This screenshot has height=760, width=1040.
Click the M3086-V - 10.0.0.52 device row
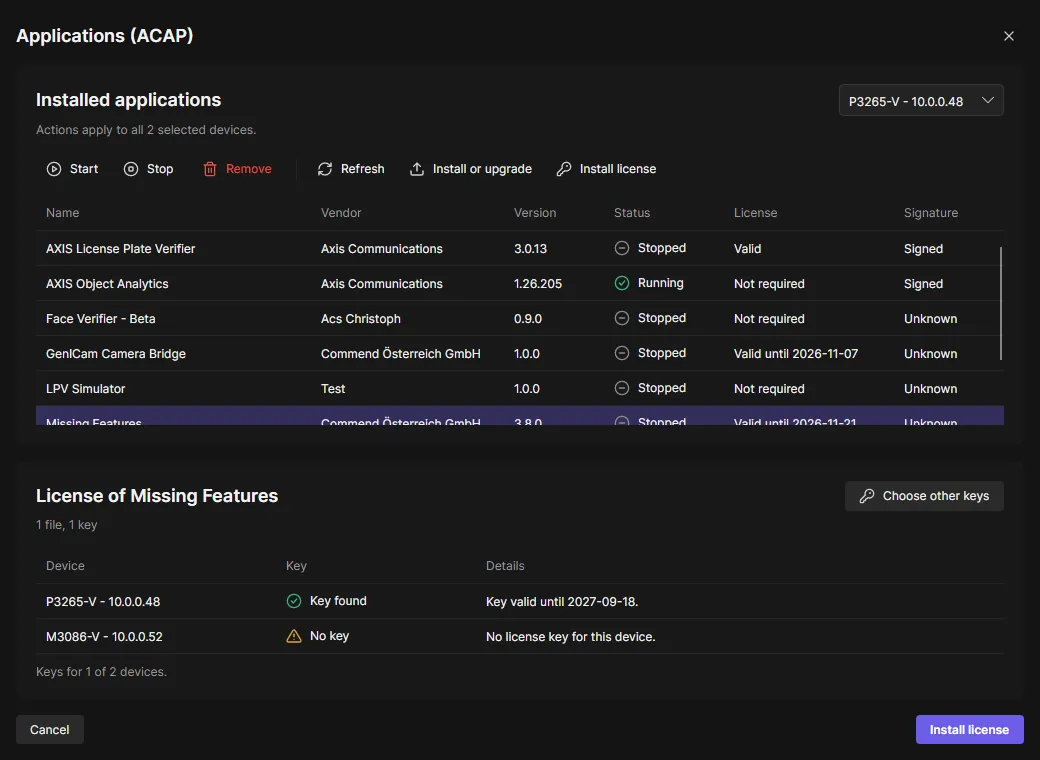[520, 637]
